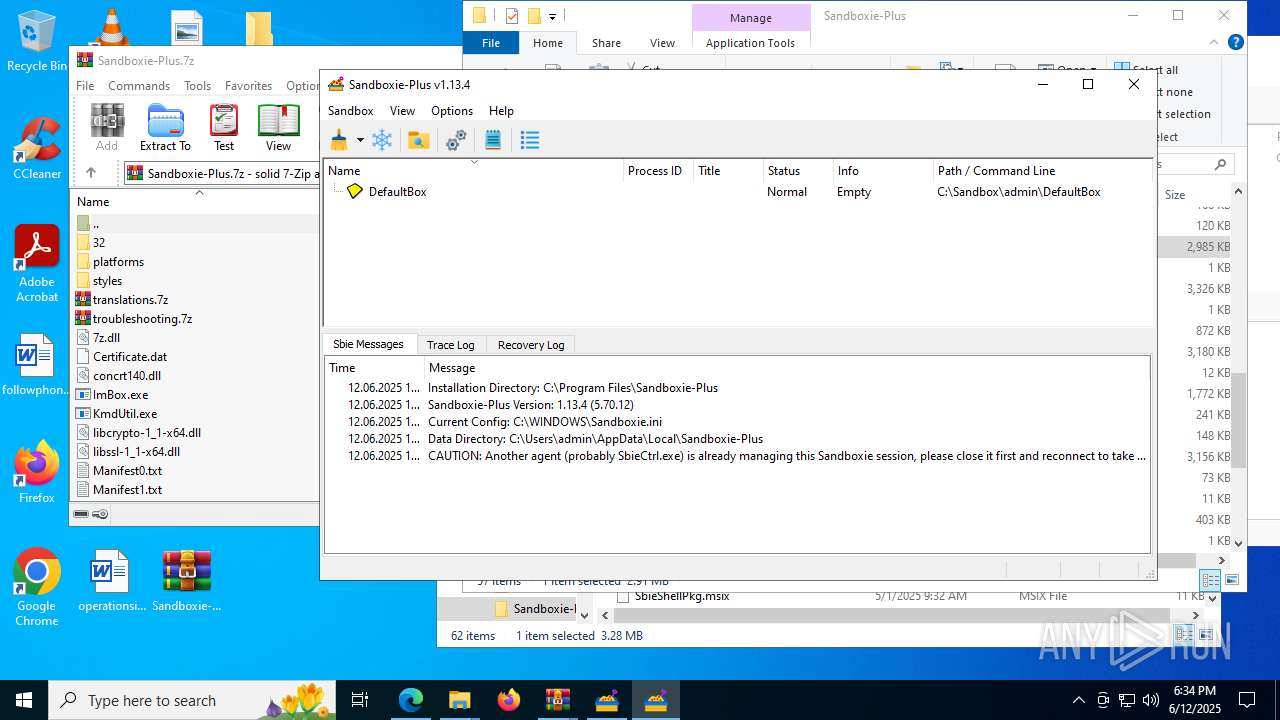Click the small chevron above Name column
This screenshot has height=720, width=1280.
point(474,161)
